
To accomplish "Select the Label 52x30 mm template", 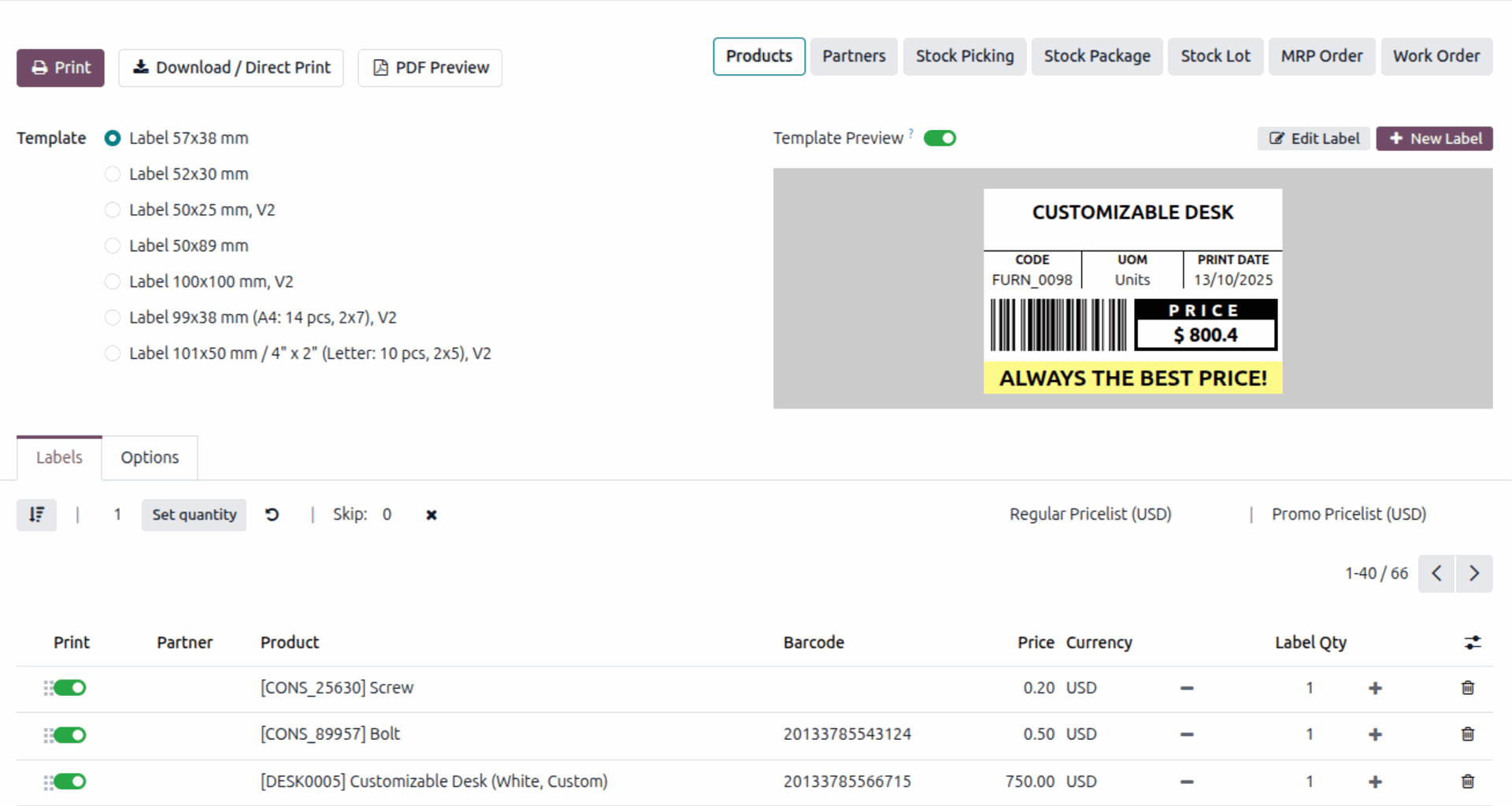I will coord(113,174).
